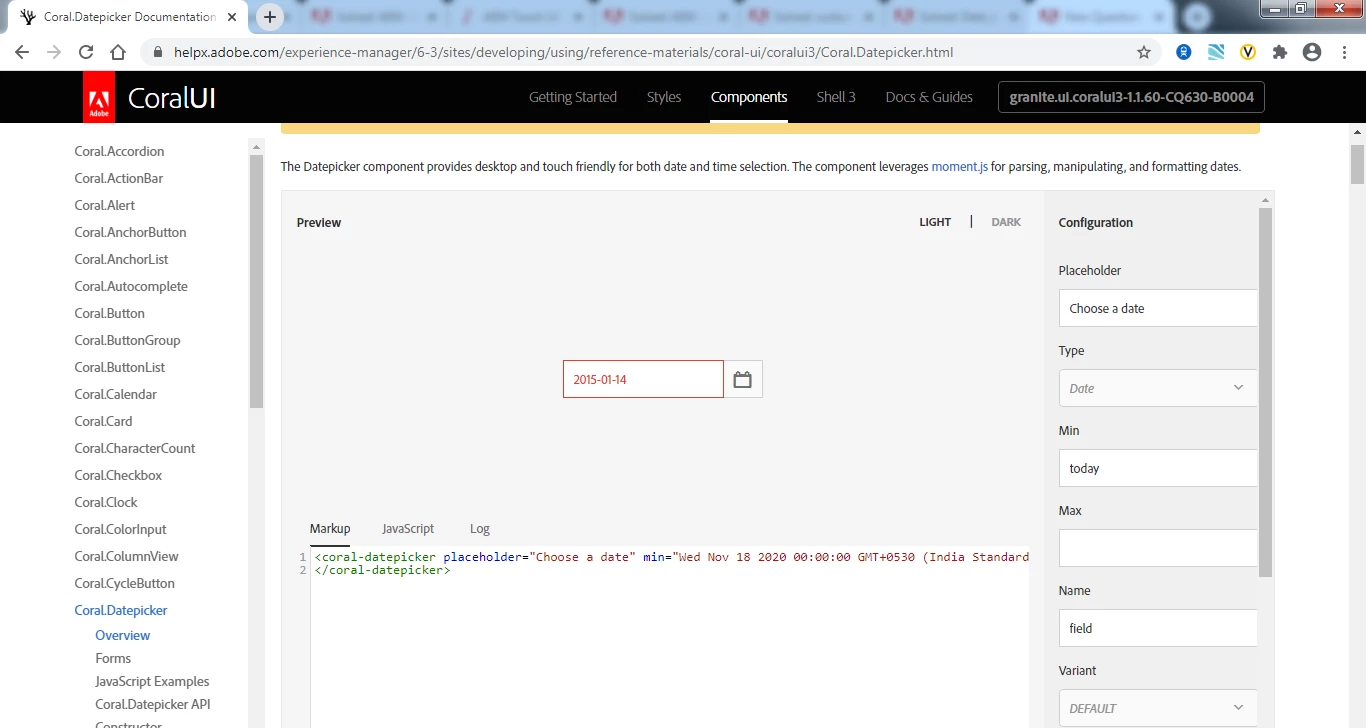This screenshot has width=1366, height=728.
Task: Open Coral.Autocomplete in the sidebar
Action: coord(131,286)
